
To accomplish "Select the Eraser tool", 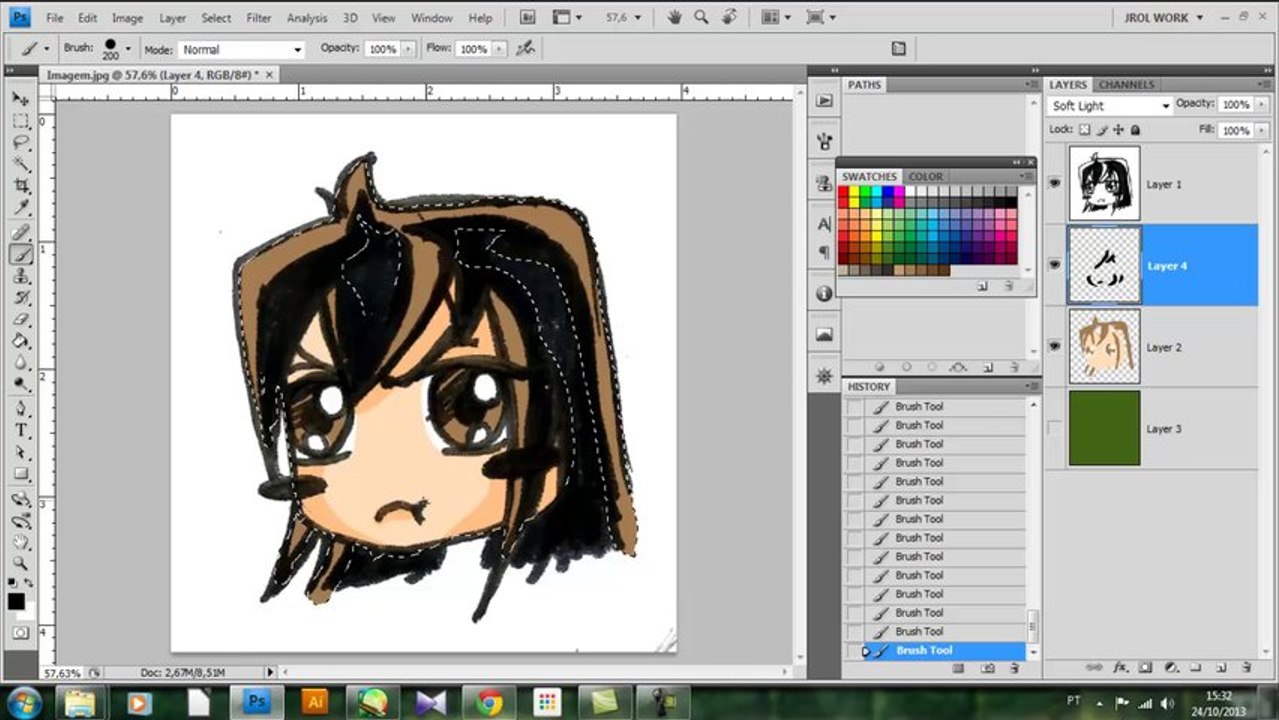I will coord(20,321).
